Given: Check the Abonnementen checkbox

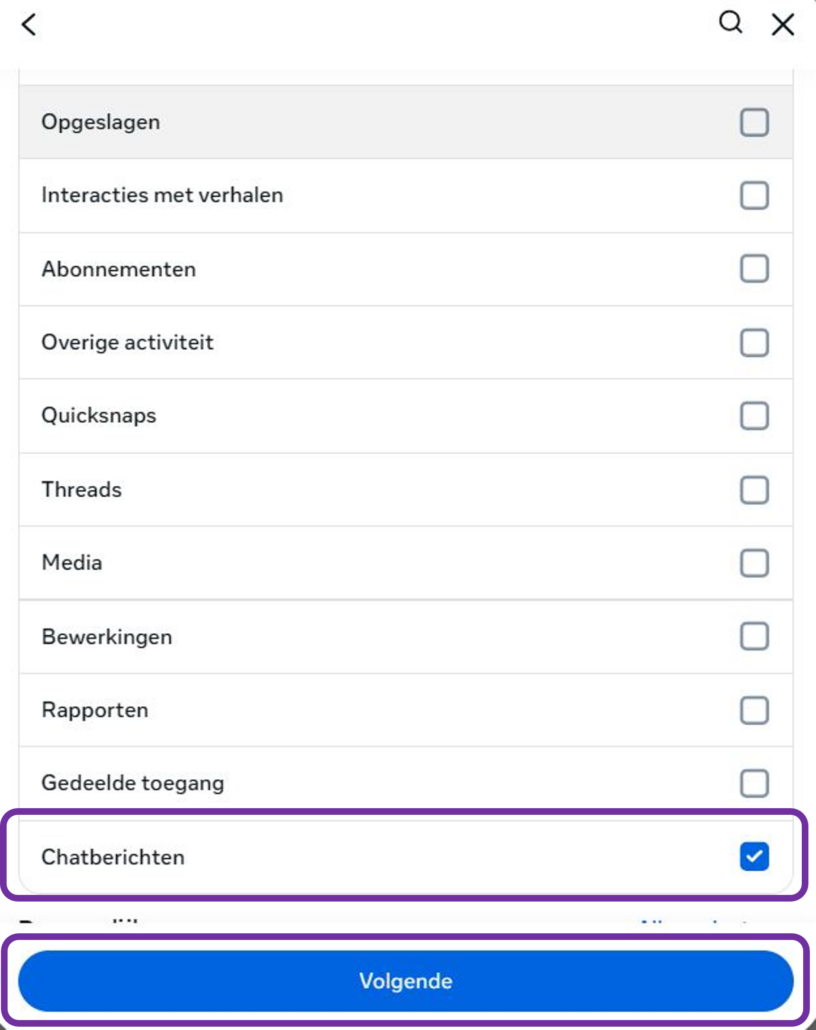Looking at the screenshot, I should (x=754, y=269).
